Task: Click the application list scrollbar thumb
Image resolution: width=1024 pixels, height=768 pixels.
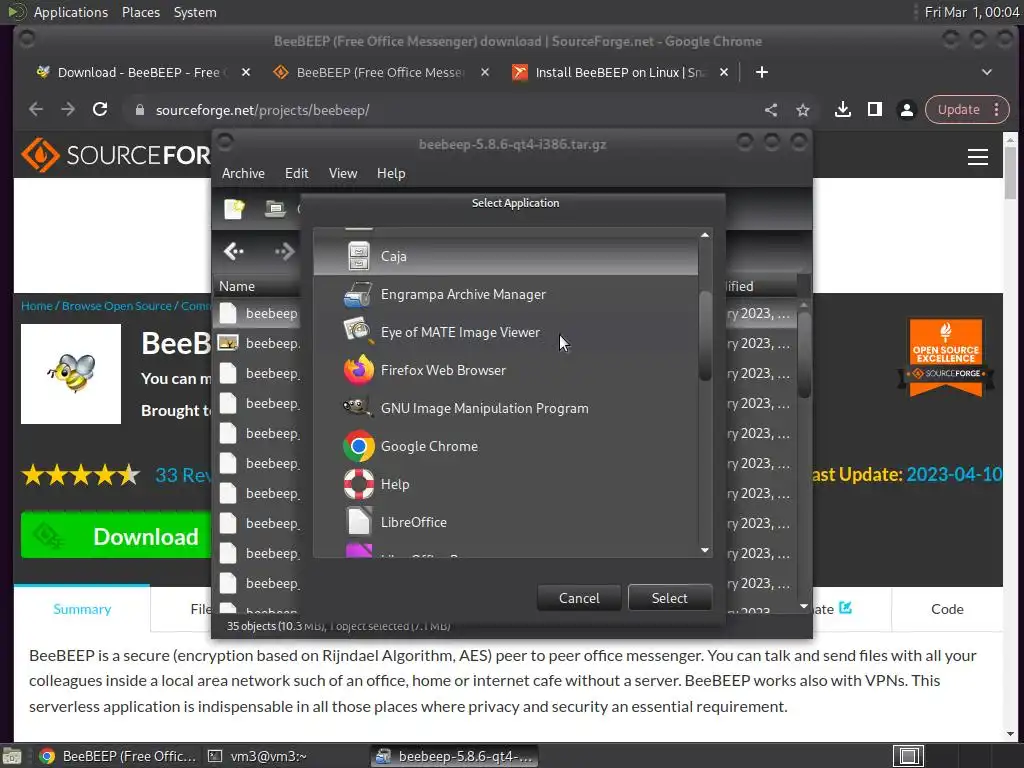Action: coord(705,334)
